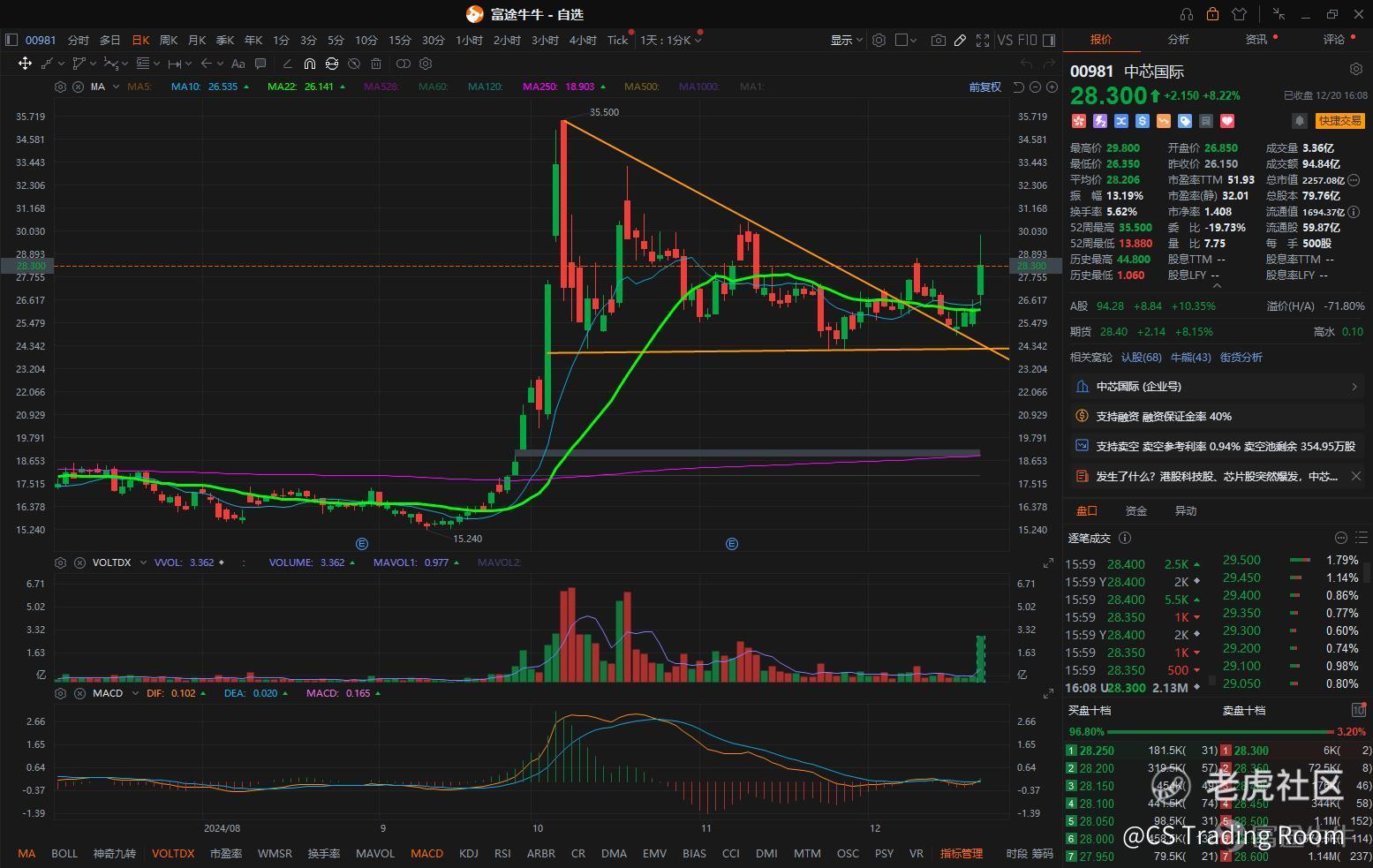Image resolution: width=1373 pixels, height=868 pixels.
Task: Select the BOLL indicator at bottom
Action: click(x=64, y=853)
